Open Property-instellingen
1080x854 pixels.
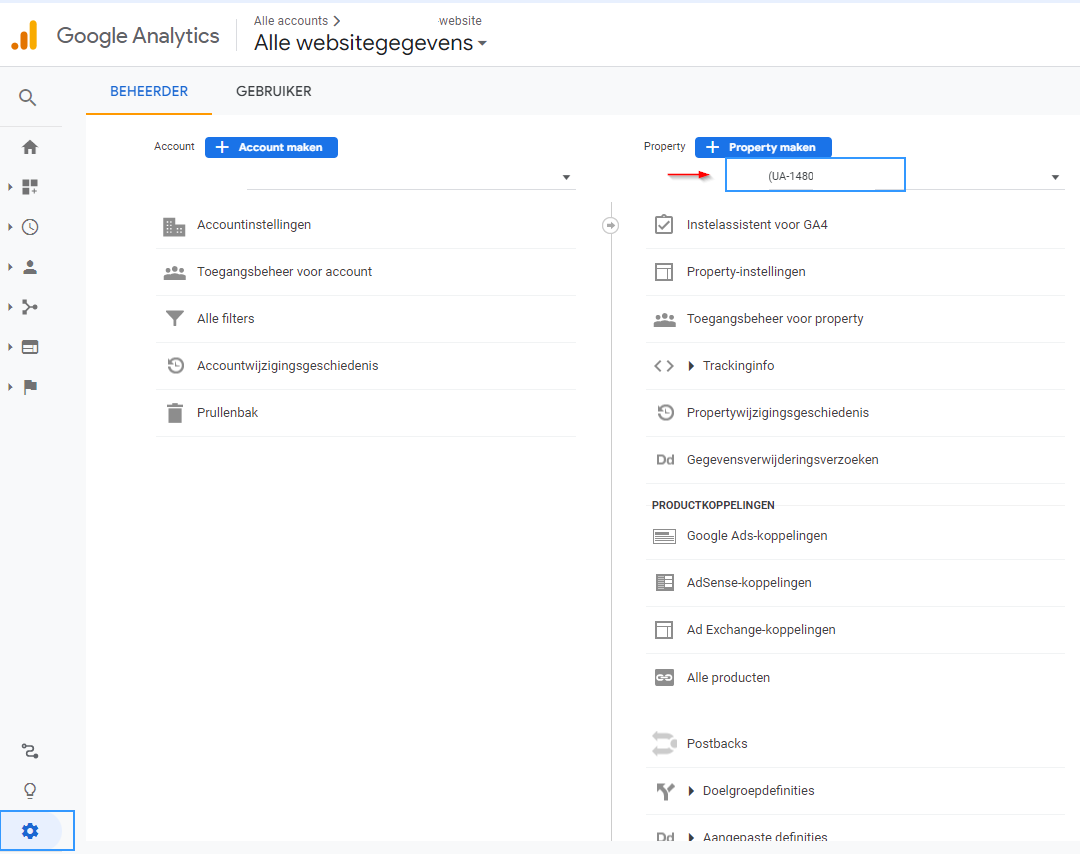[x=855, y=272]
